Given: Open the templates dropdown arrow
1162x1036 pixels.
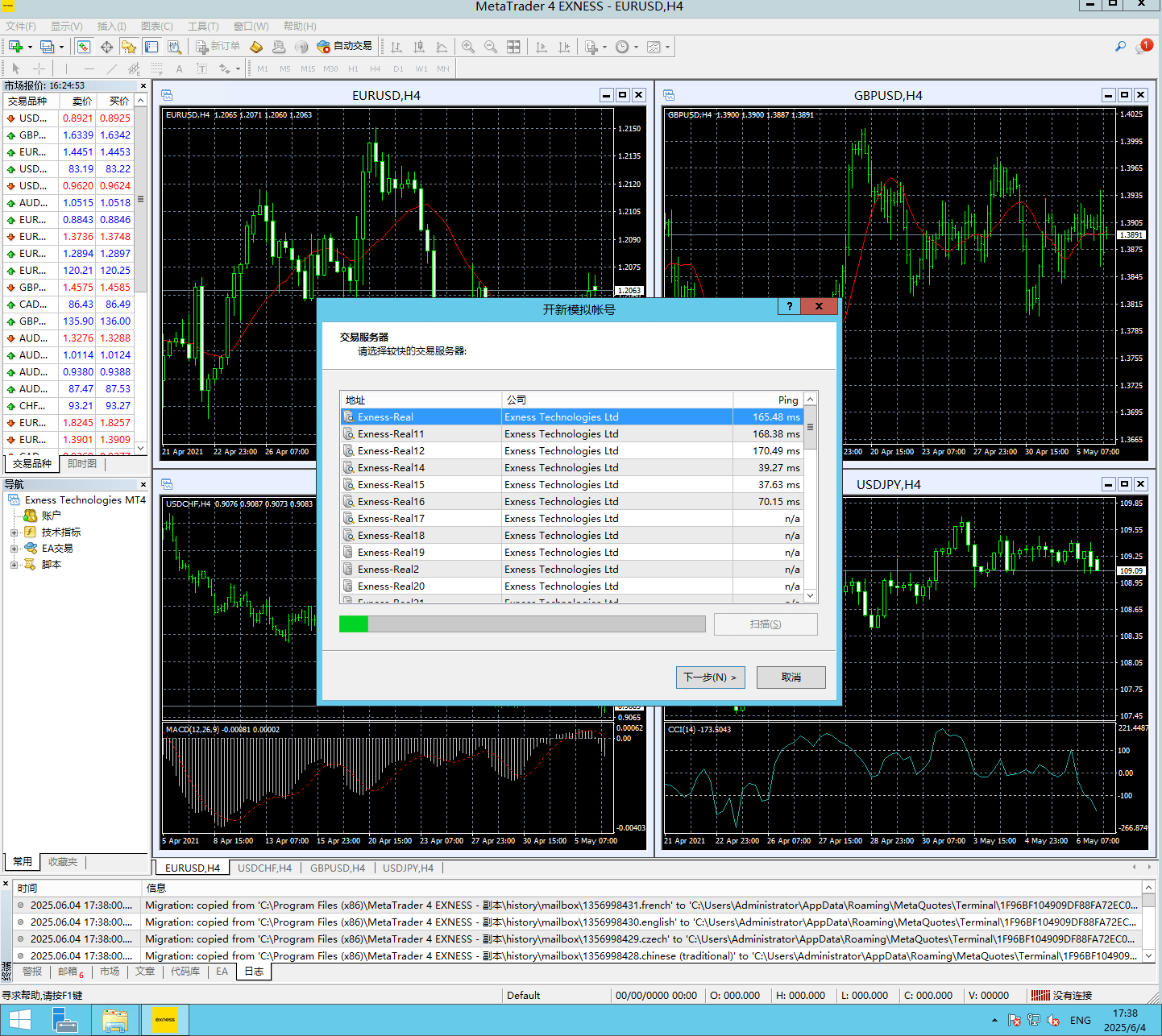Looking at the screenshot, I should (x=667, y=47).
